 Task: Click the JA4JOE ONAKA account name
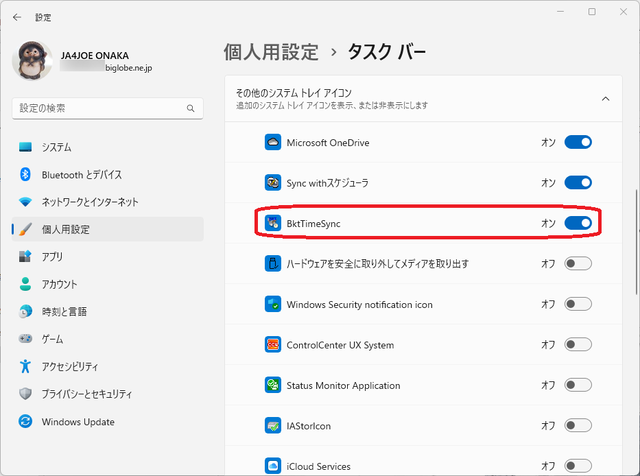click(x=95, y=56)
